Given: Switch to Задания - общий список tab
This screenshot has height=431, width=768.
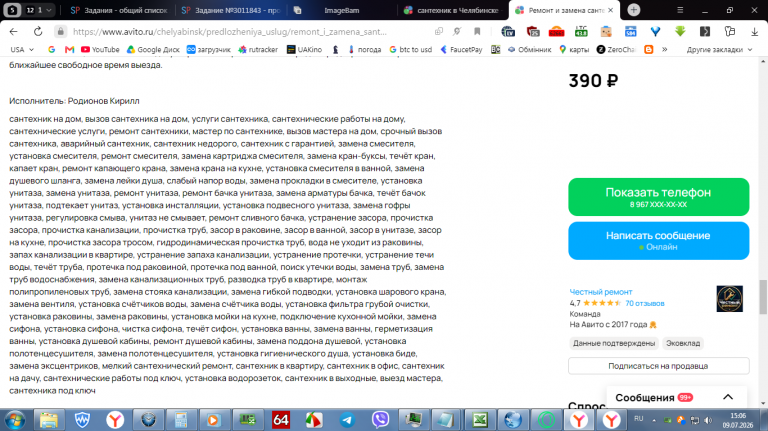Looking at the screenshot, I should [x=119, y=10].
